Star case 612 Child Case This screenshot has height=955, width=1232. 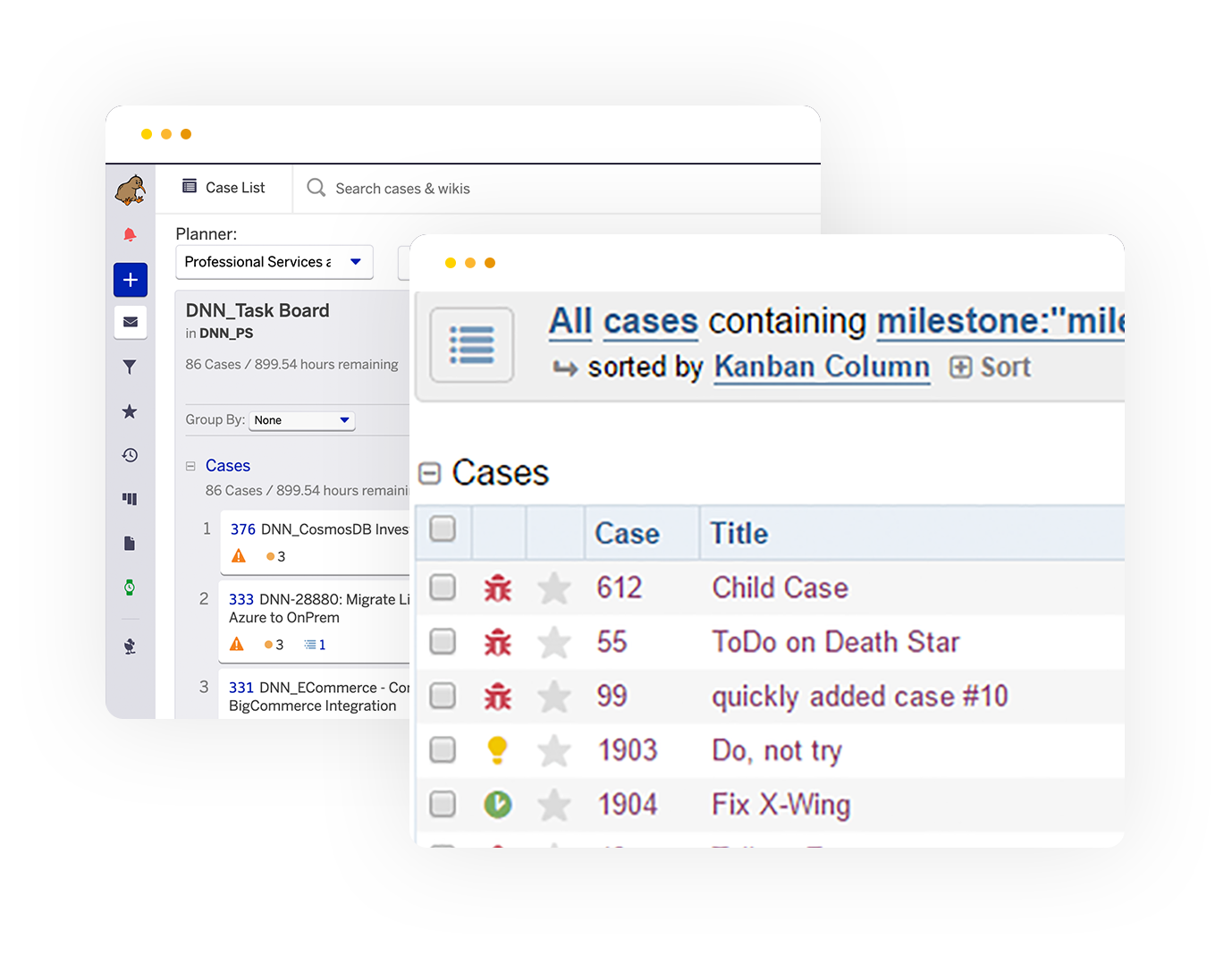554,588
